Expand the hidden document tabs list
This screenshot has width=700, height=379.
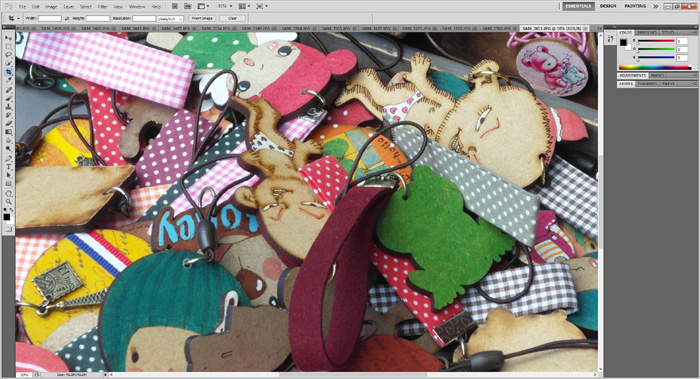600,28
